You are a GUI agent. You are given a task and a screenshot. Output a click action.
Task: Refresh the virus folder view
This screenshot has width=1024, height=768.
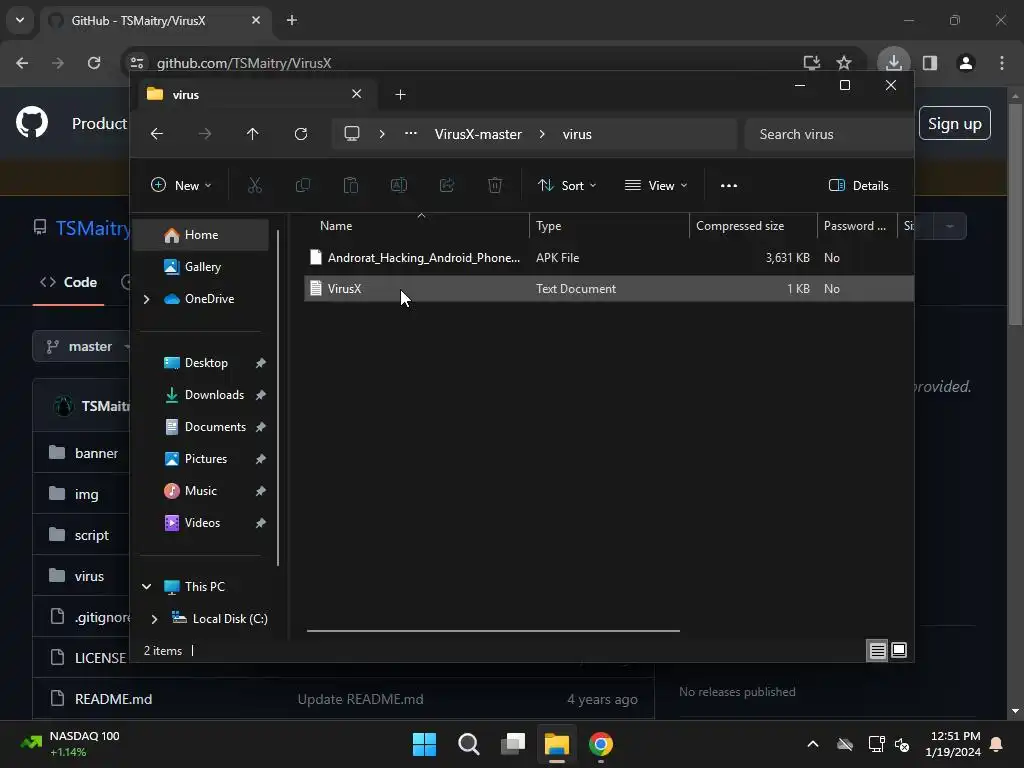[x=301, y=134]
